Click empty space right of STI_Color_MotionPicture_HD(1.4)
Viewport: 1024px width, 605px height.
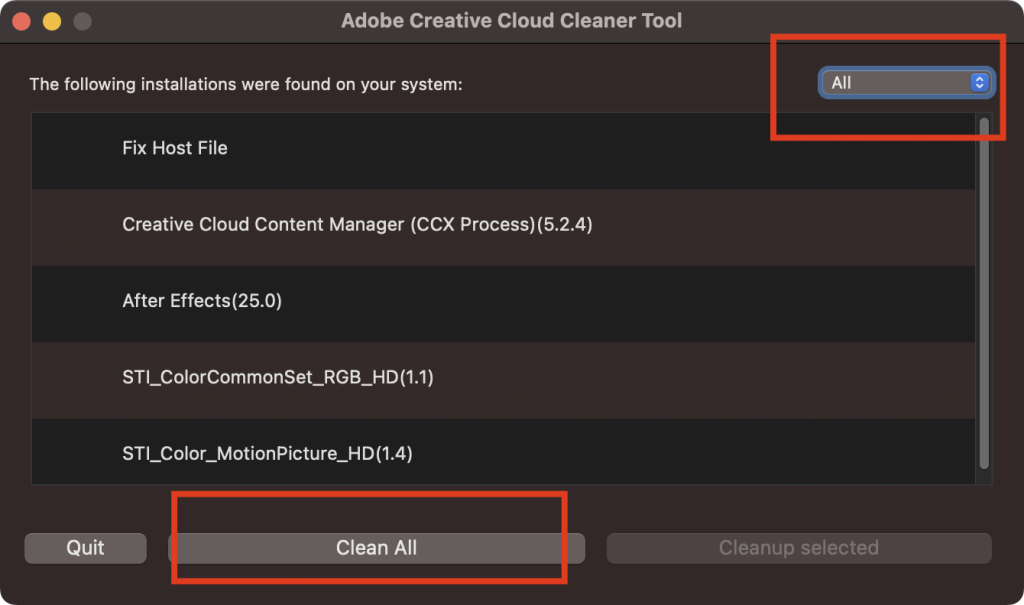[x=700, y=454]
